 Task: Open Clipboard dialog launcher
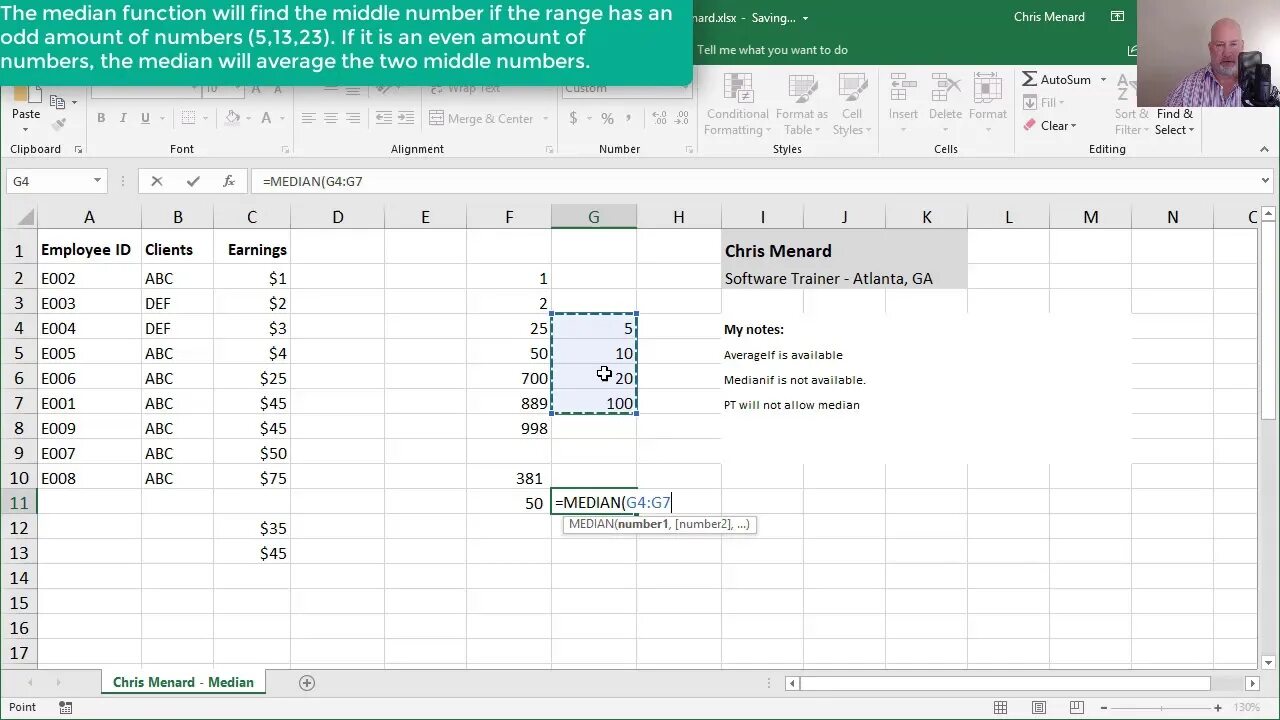coord(78,149)
